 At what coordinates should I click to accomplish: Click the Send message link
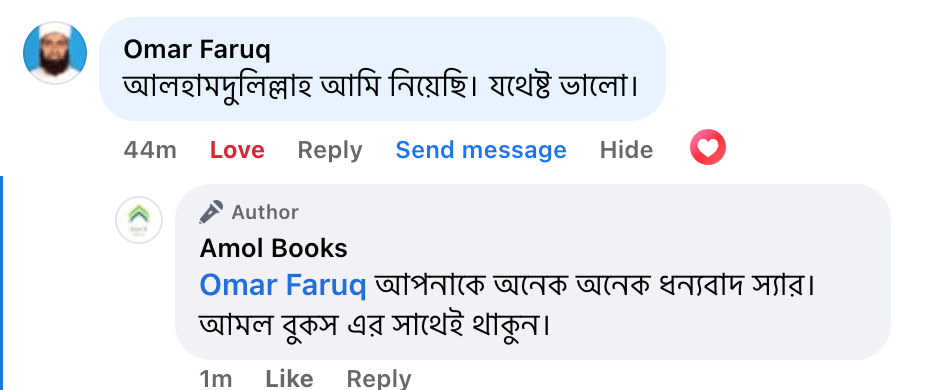point(481,150)
